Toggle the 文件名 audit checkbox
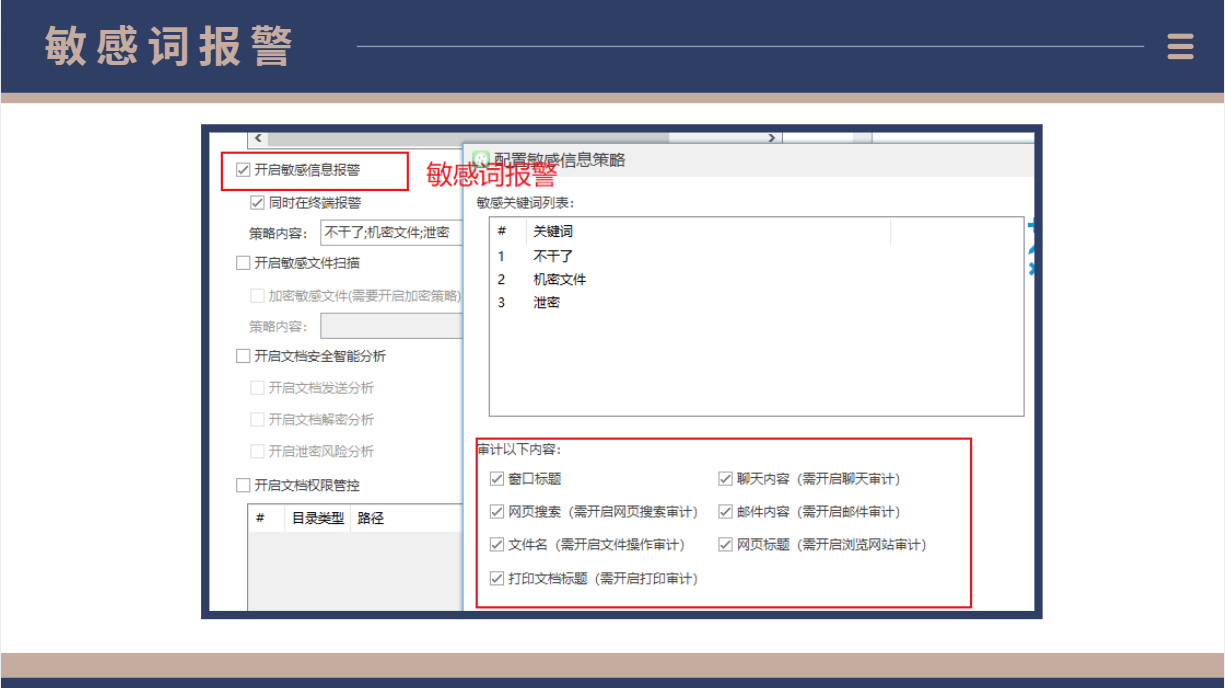1225x688 pixels. pos(497,545)
